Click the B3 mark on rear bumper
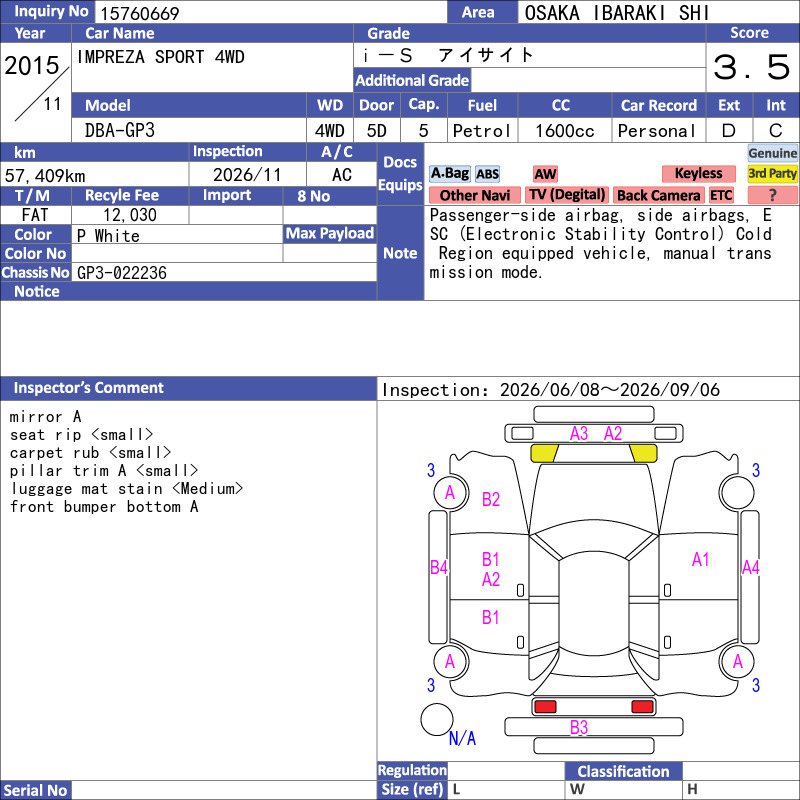This screenshot has height=800, width=800. tap(579, 727)
